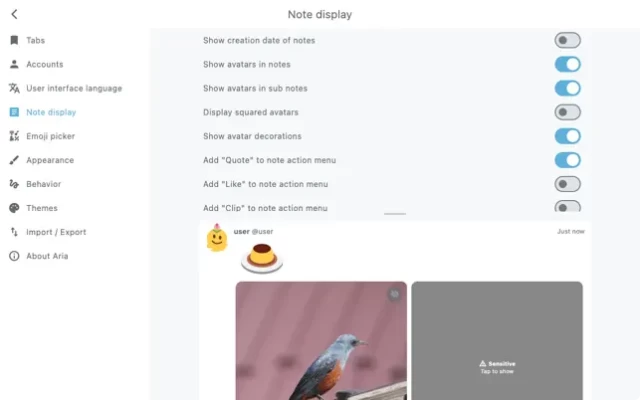640x400 pixels.
Task: Toggle Add "Like" to note action menu
Action: [567, 184]
